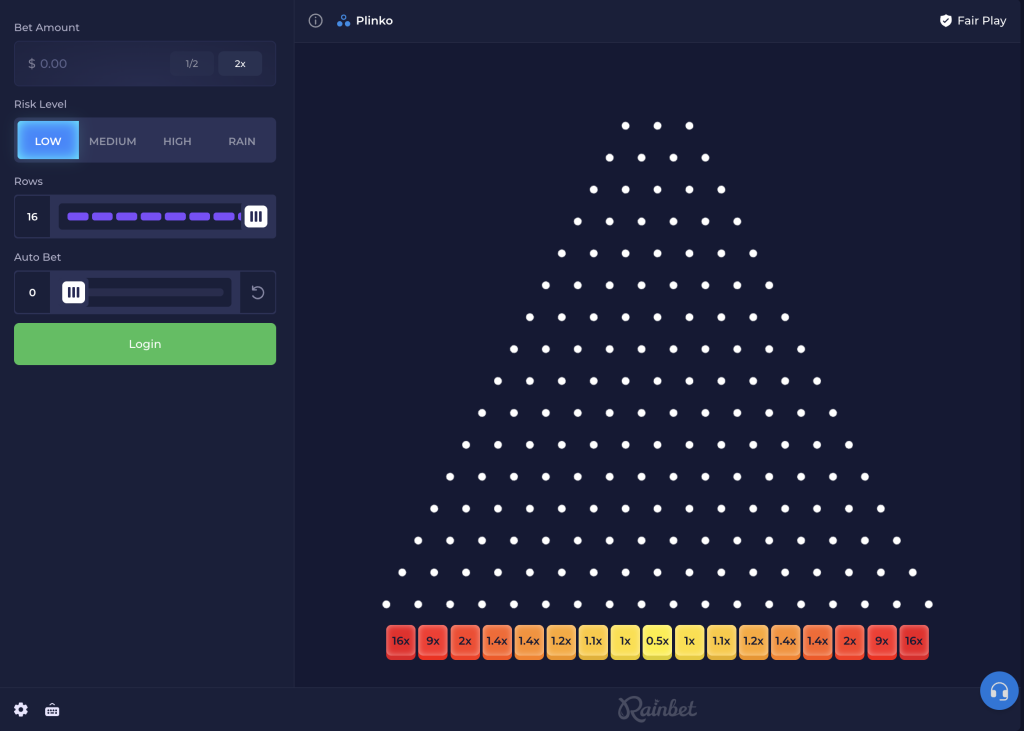This screenshot has width=1024, height=731.
Task: Open live support headset chat
Action: coord(999,690)
